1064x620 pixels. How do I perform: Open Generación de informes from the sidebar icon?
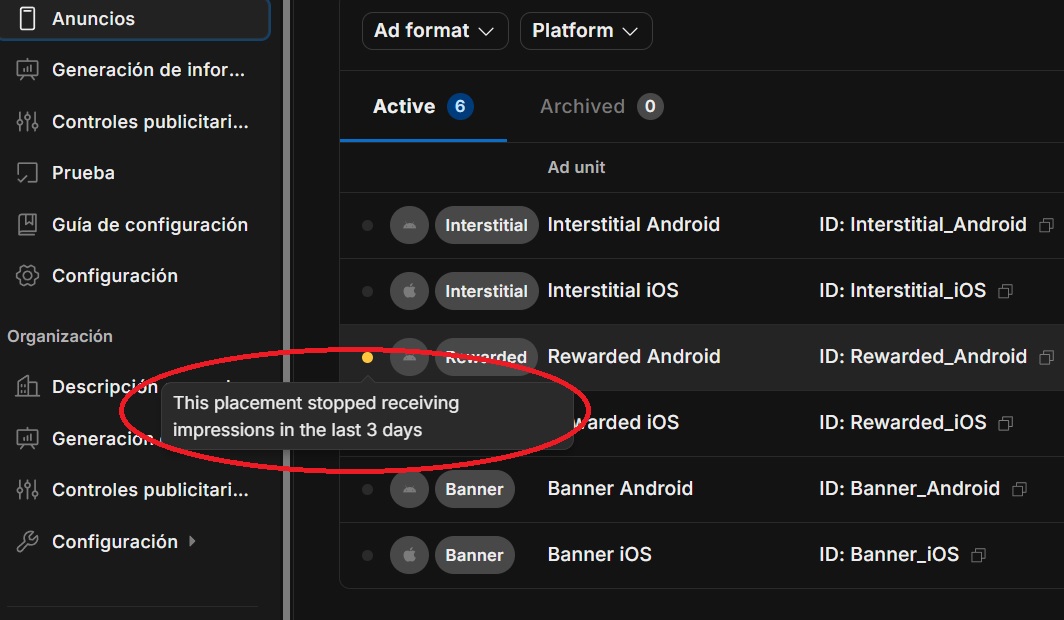[x=25, y=69]
